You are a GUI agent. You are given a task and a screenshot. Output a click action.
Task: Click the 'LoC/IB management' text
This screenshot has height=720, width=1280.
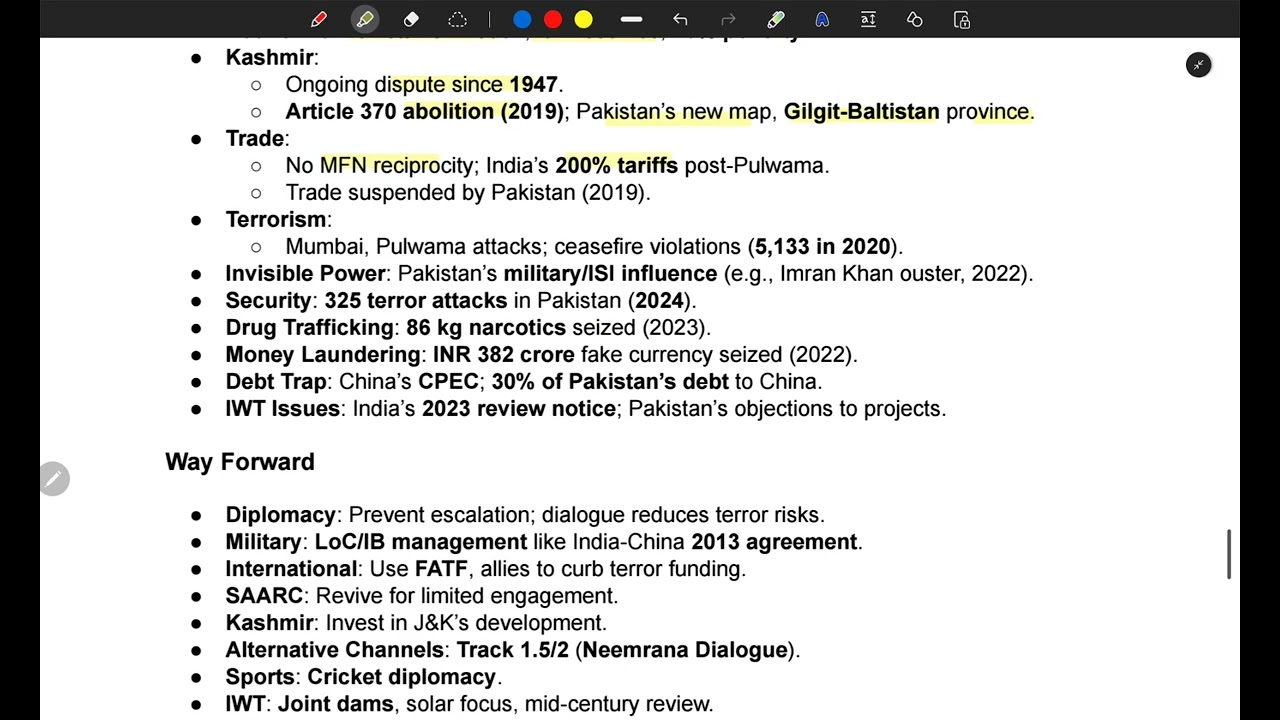click(421, 542)
